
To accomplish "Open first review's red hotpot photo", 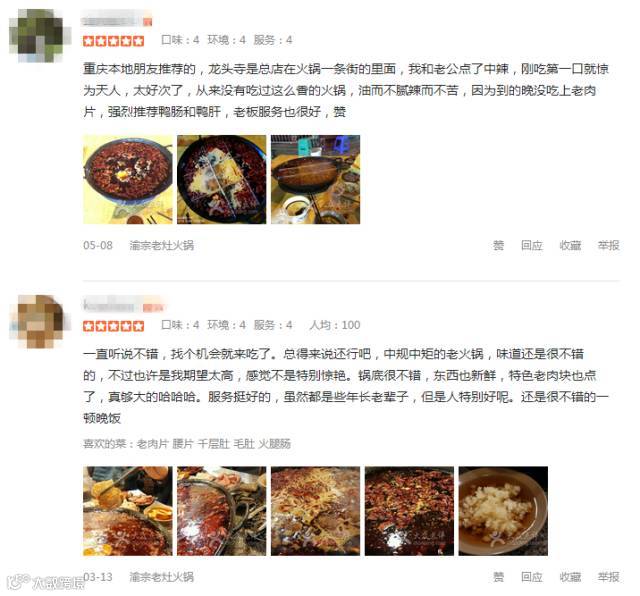I will [128, 180].
